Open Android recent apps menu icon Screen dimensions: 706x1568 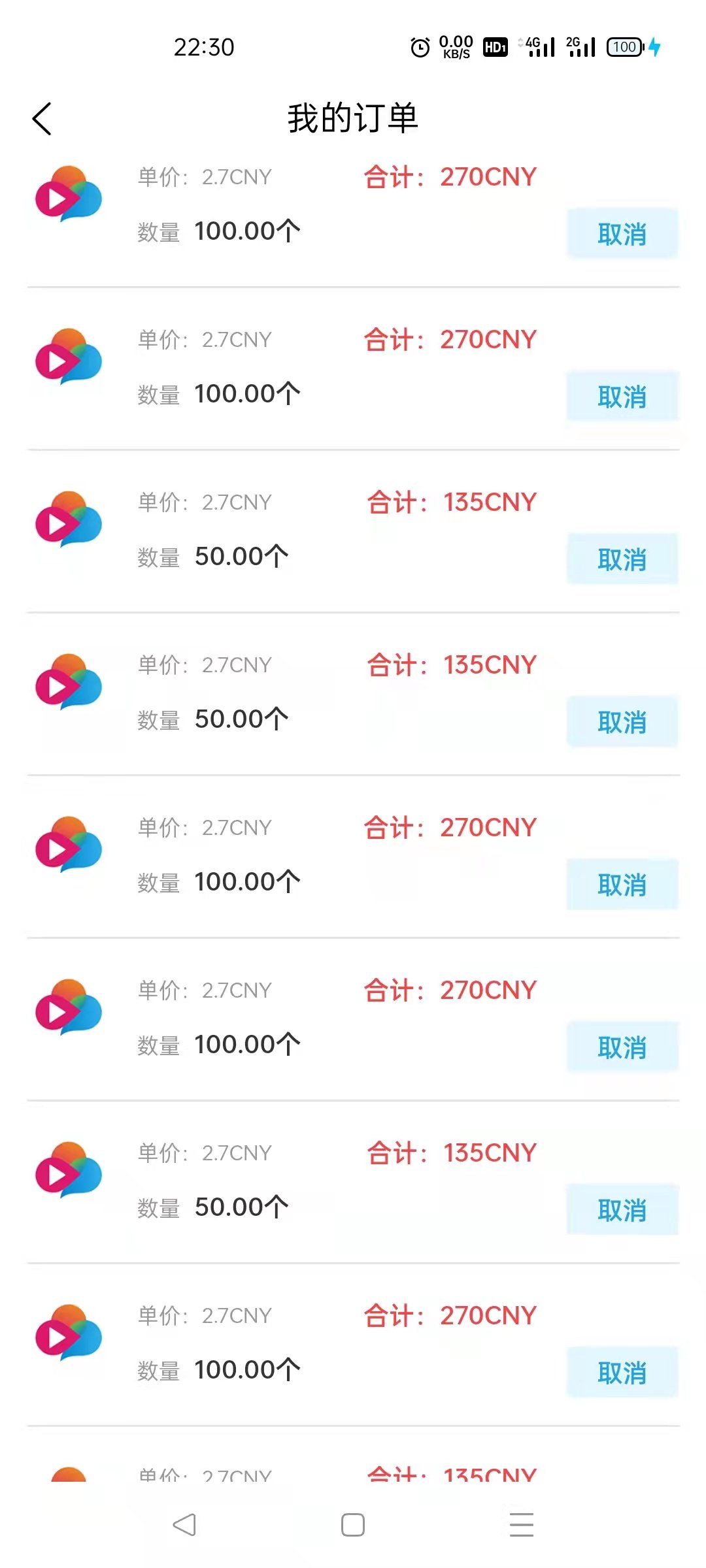[522, 1525]
